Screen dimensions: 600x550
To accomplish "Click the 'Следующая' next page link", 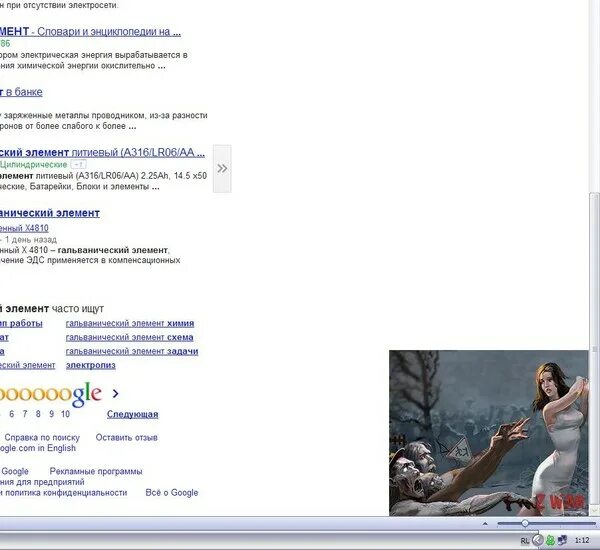I will pos(132,414).
